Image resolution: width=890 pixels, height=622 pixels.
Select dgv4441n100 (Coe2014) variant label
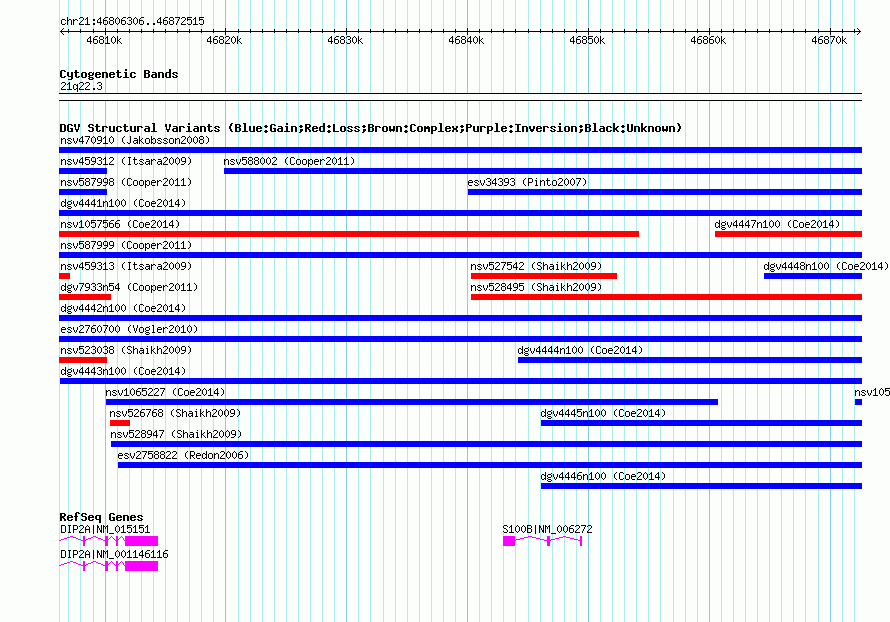(123, 203)
